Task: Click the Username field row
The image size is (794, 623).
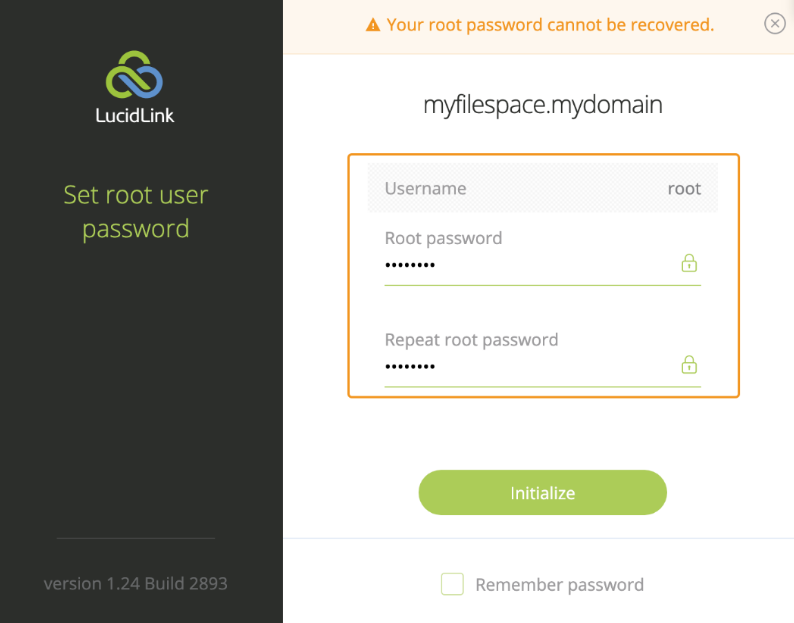Action: point(543,188)
